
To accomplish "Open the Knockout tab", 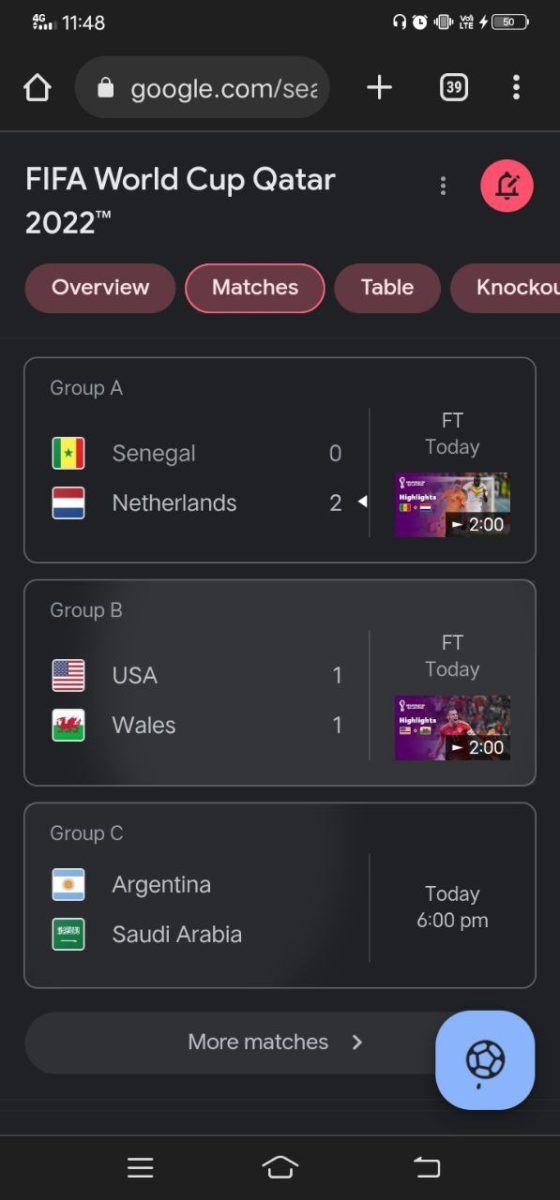I will coord(505,288).
